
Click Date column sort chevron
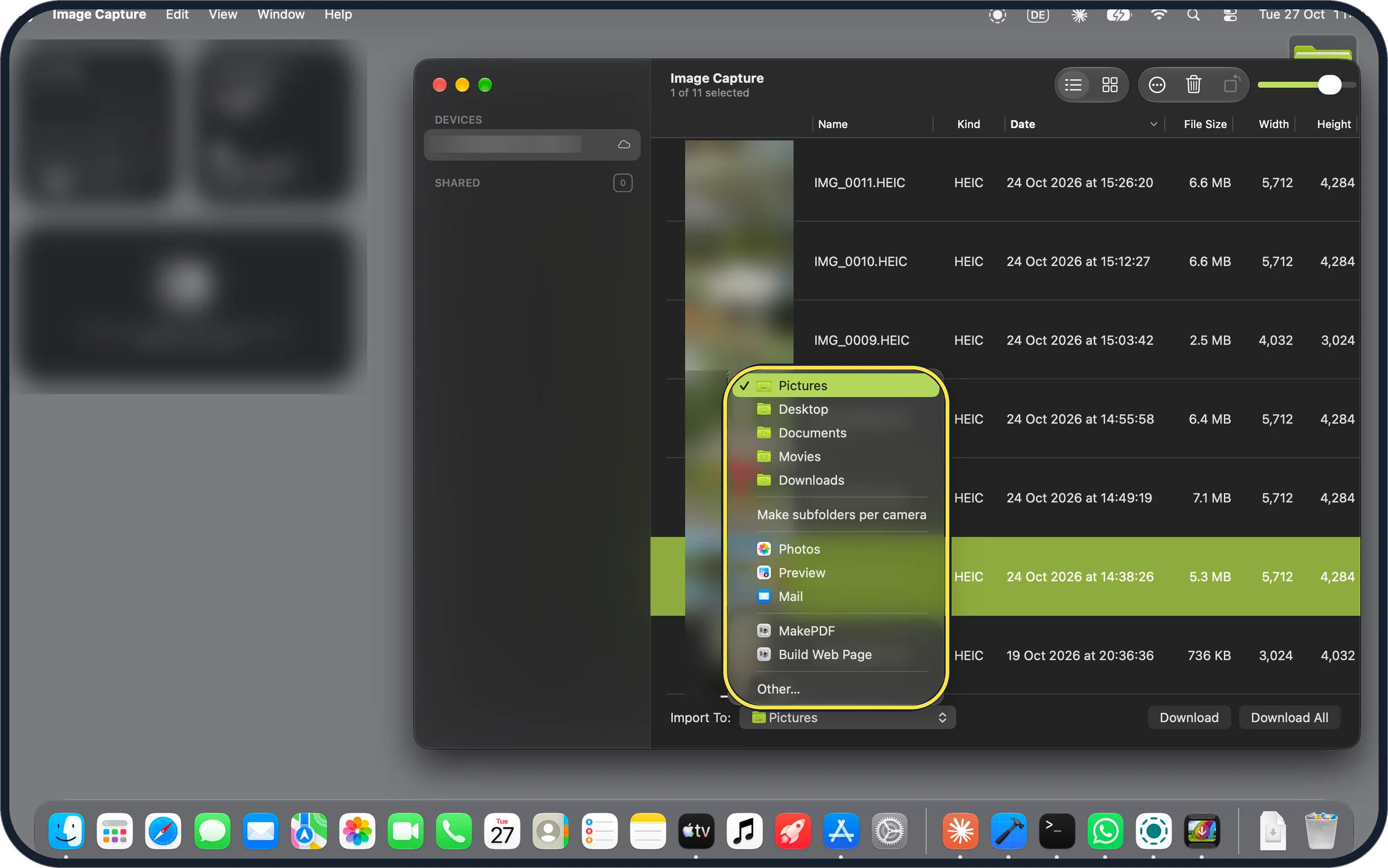coord(1153,125)
